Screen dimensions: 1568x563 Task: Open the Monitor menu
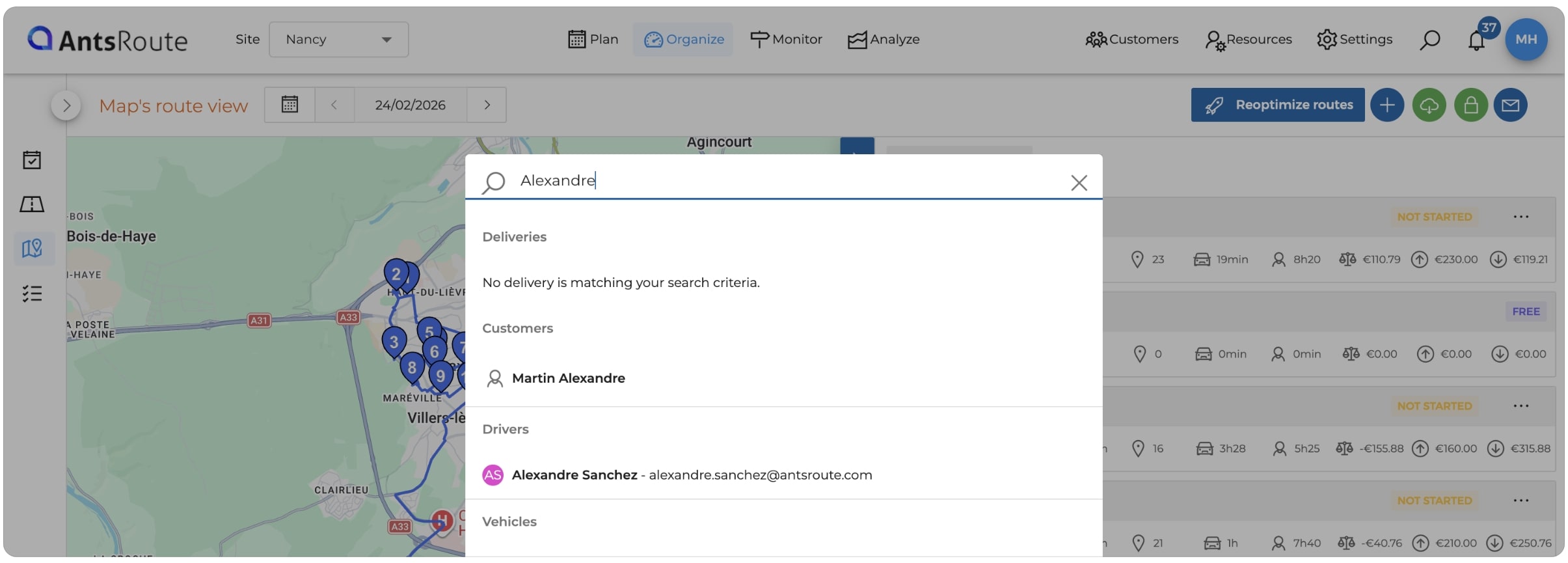pyautogui.click(x=786, y=39)
